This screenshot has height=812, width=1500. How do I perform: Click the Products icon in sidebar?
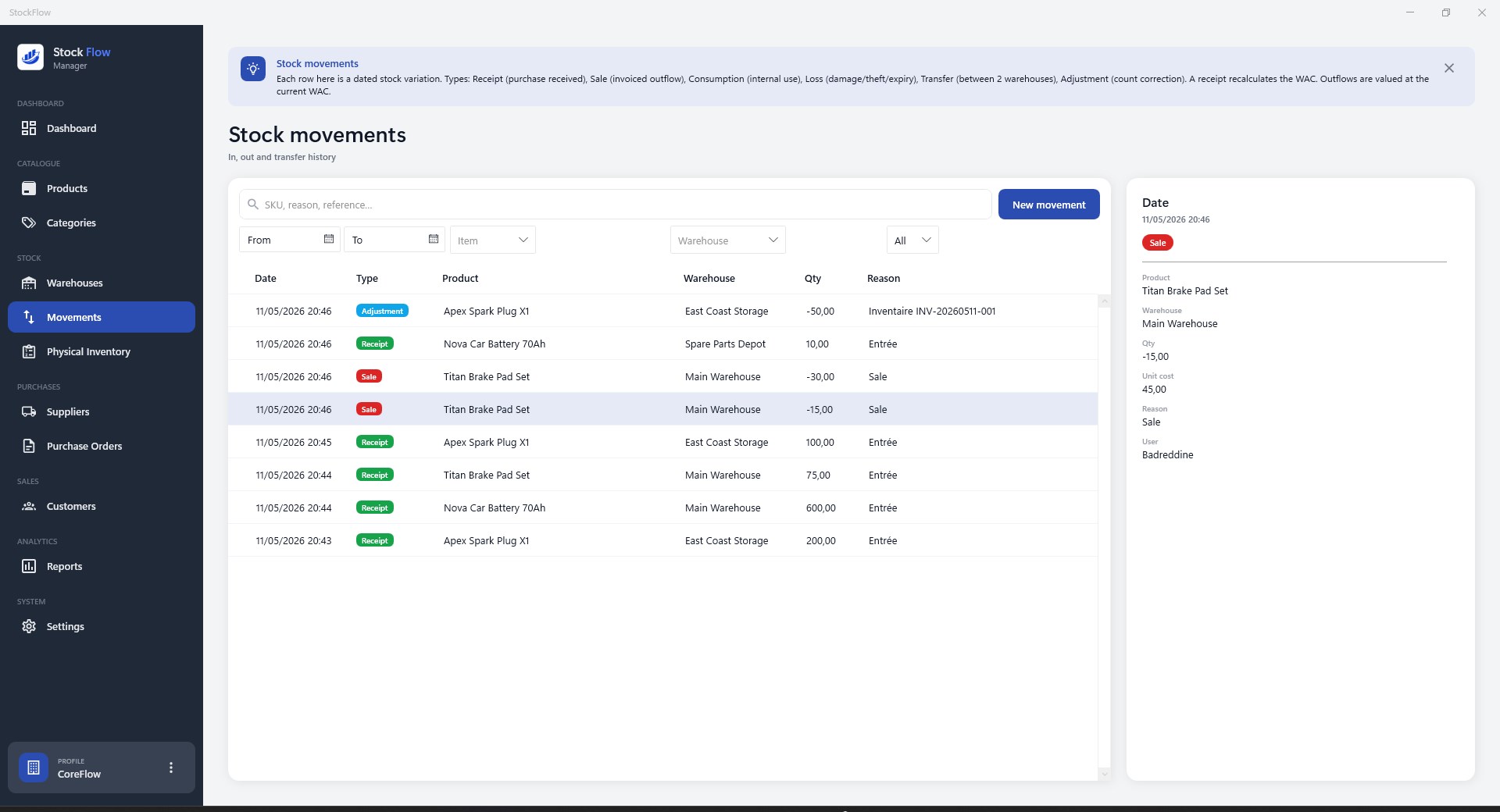(29, 188)
